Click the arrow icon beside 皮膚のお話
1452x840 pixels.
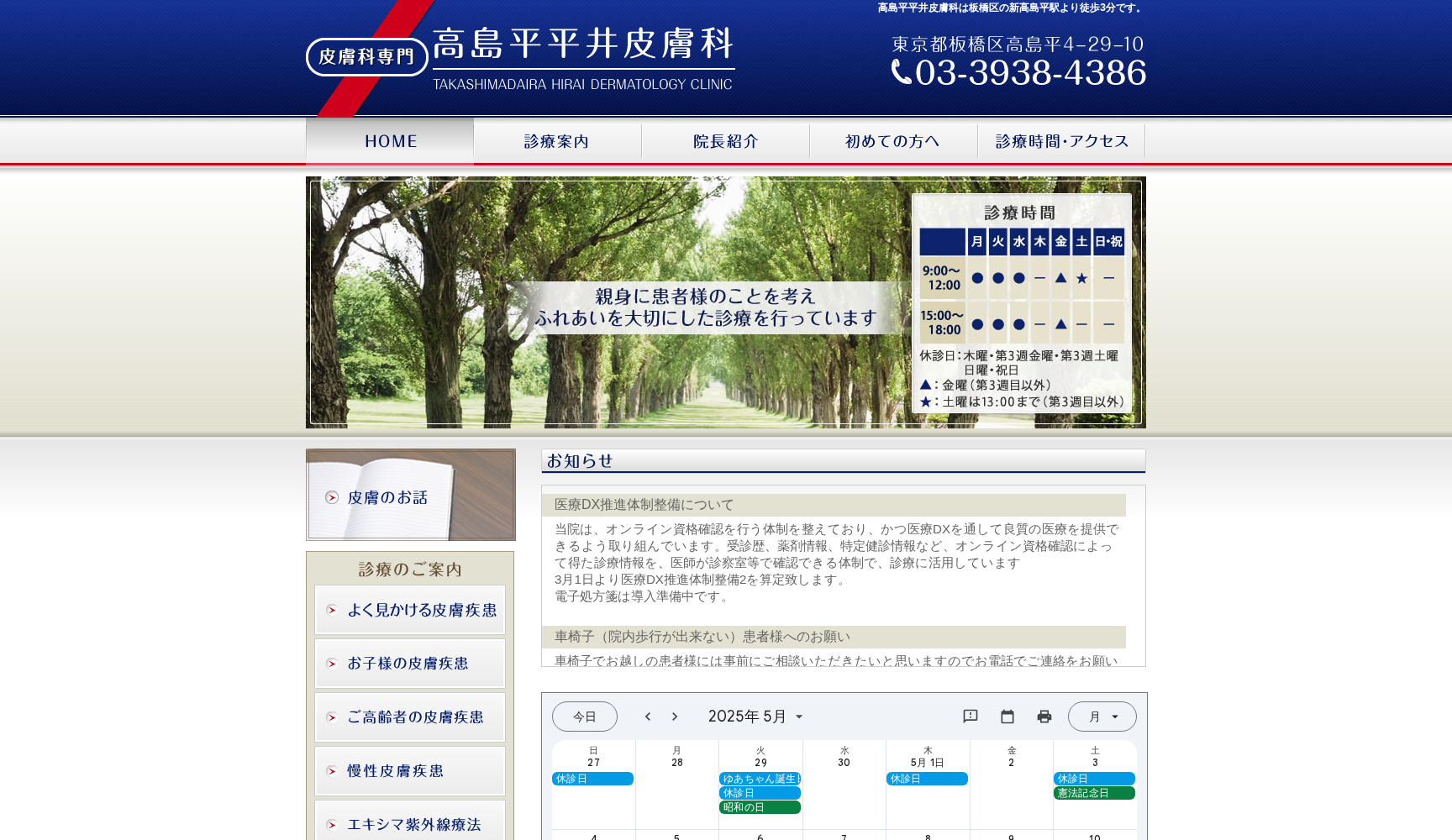332,497
